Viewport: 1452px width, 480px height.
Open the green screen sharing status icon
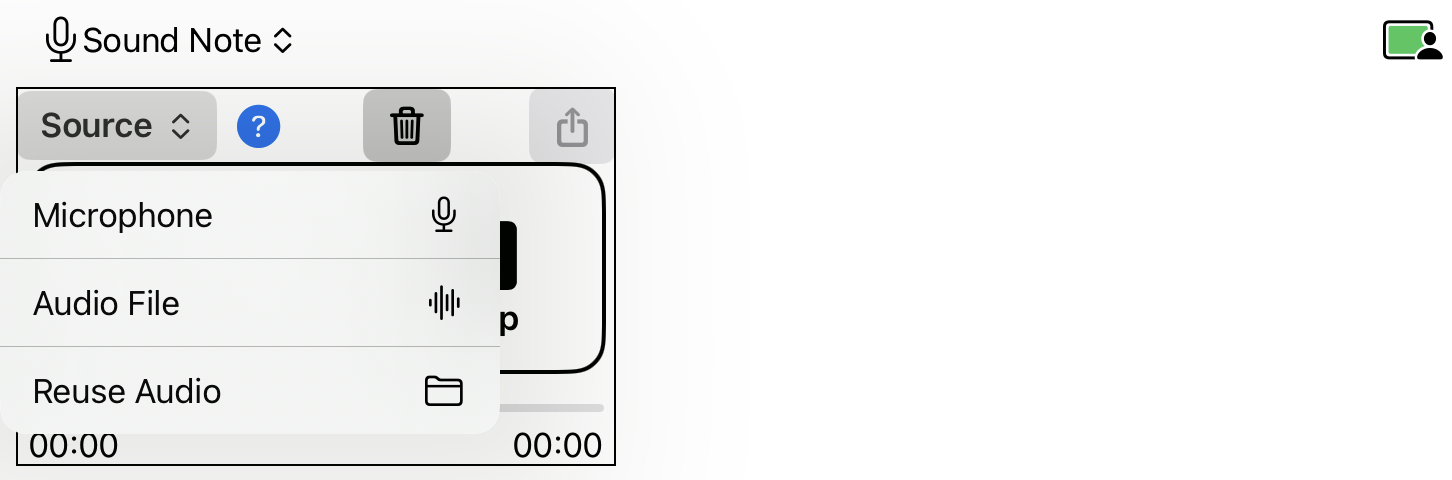[1412, 41]
